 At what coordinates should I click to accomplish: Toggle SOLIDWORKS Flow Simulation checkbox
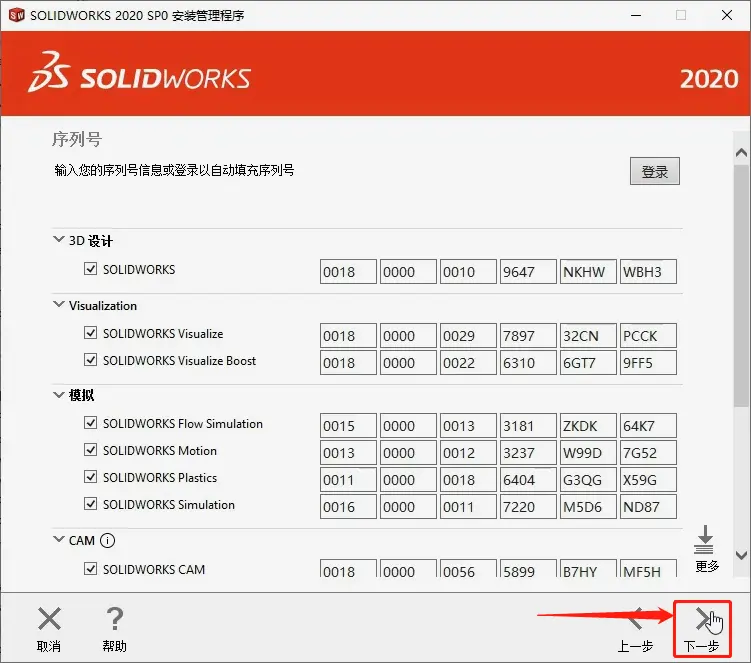tap(90, 423)
